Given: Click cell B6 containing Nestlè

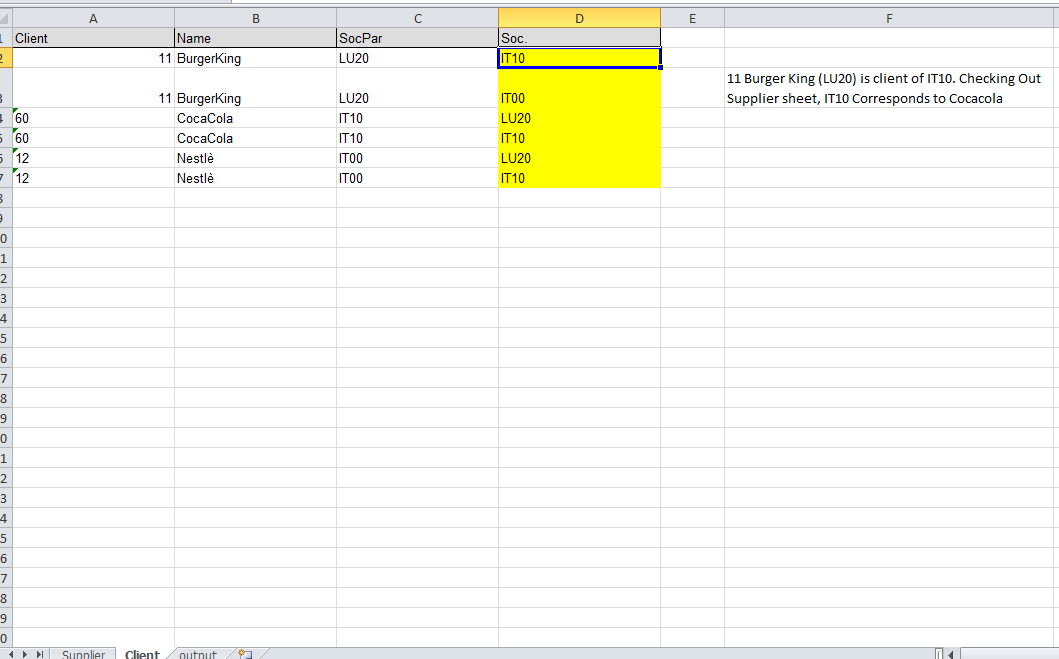Looking at the screenshot, I should click(x=255, y=158).
